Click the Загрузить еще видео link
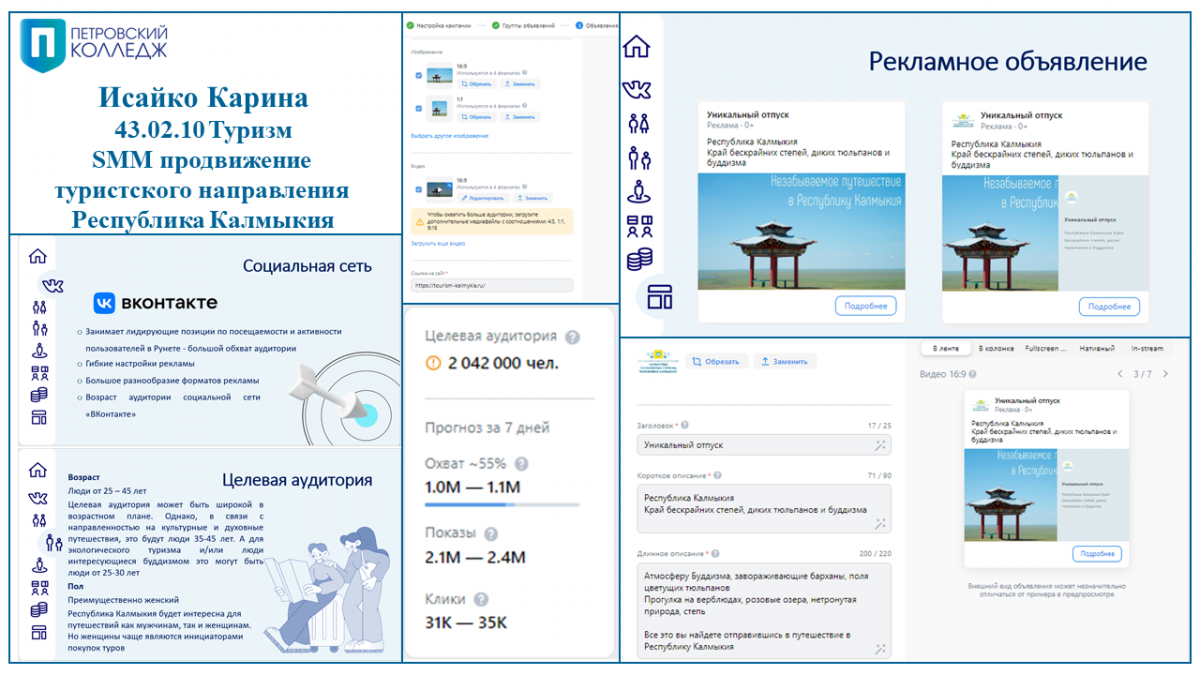This screenshot has height=675, width=1200. pyautogui.click(x=438, y=243)
